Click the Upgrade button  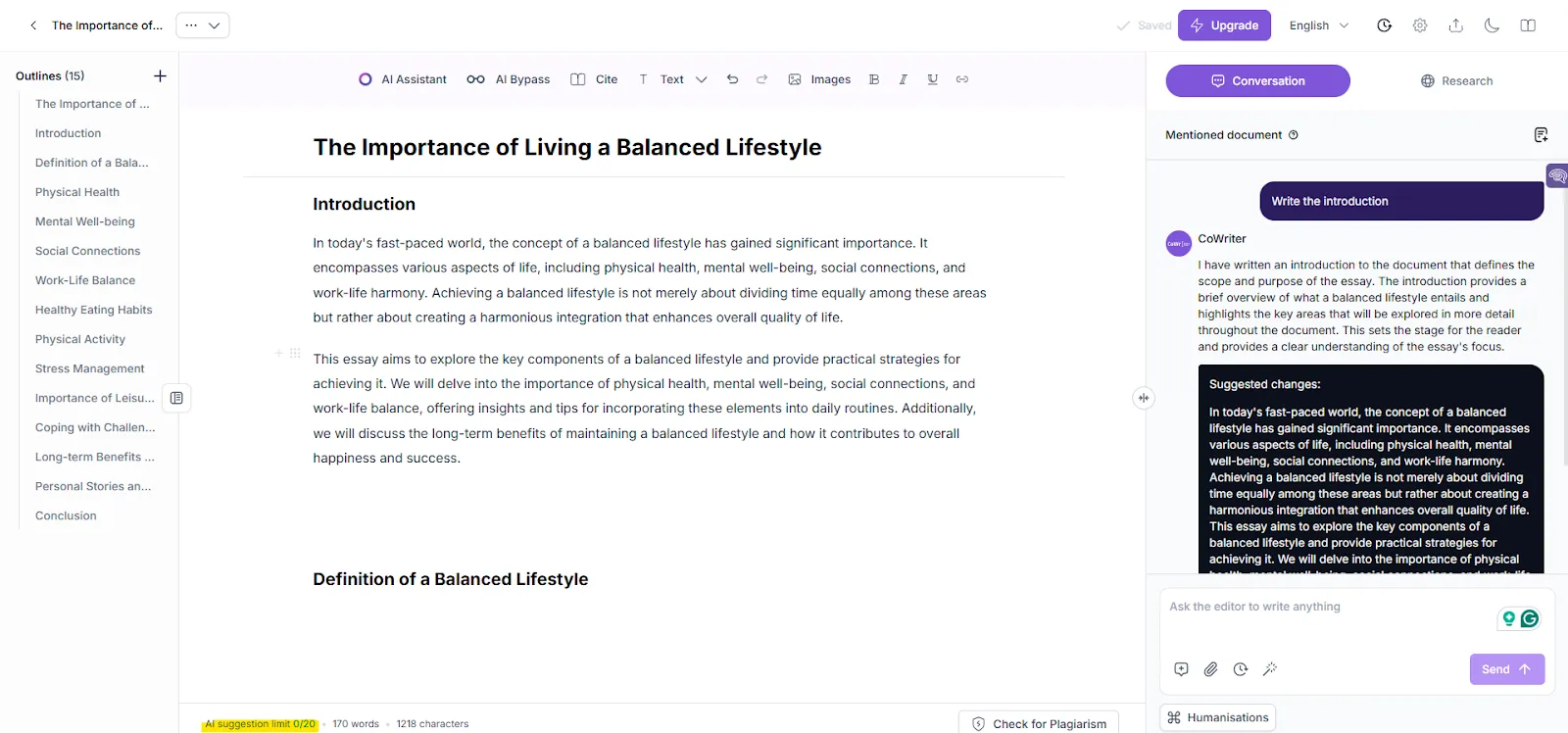click(1224, 25)
